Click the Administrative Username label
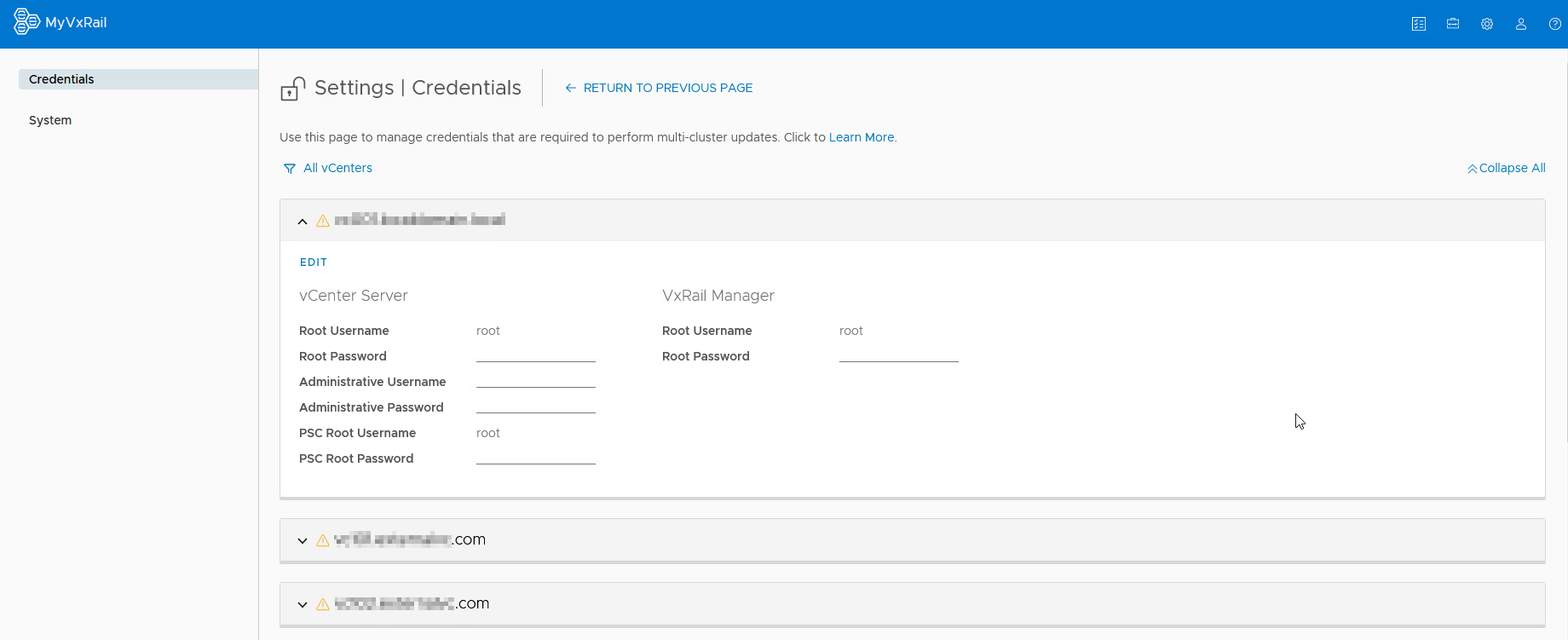This screenshot has height=640, width=1568. pyautogui.click(x=372, y=382)
